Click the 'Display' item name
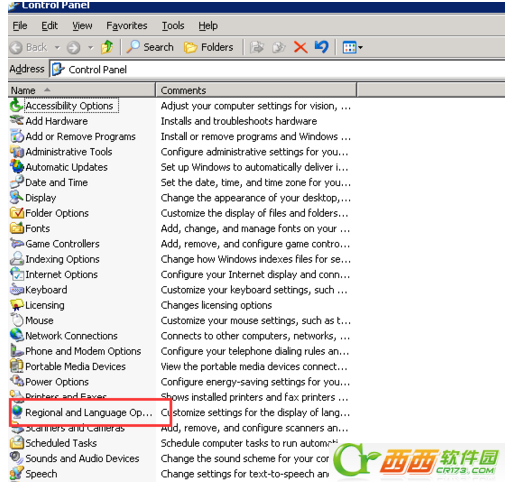Screen dimensions: 505x482 (41, 198)
